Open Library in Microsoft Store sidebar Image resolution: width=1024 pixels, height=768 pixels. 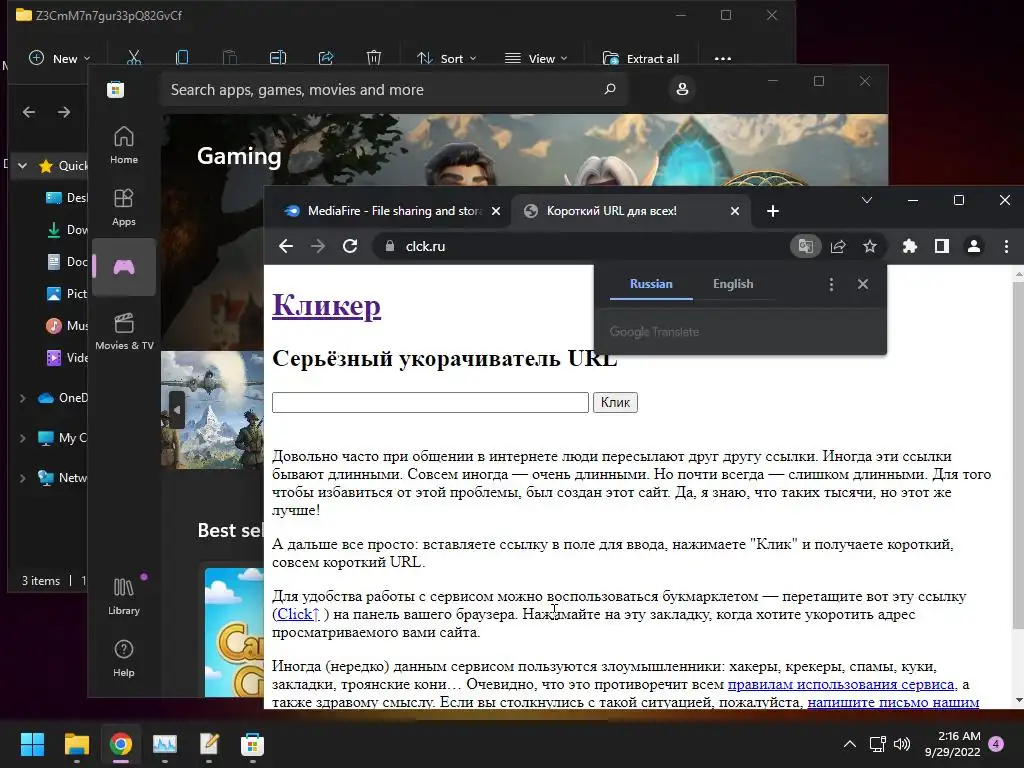tap(123, 596)
